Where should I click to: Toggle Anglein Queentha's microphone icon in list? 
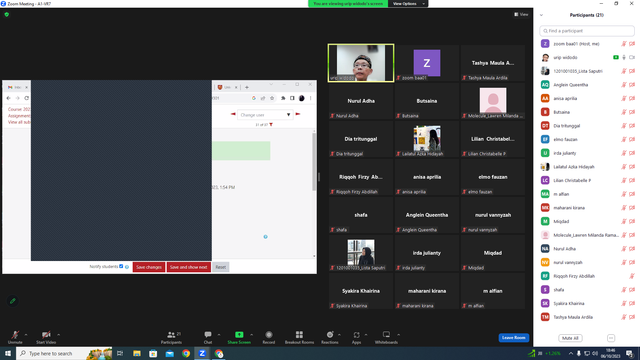point(624,84)
